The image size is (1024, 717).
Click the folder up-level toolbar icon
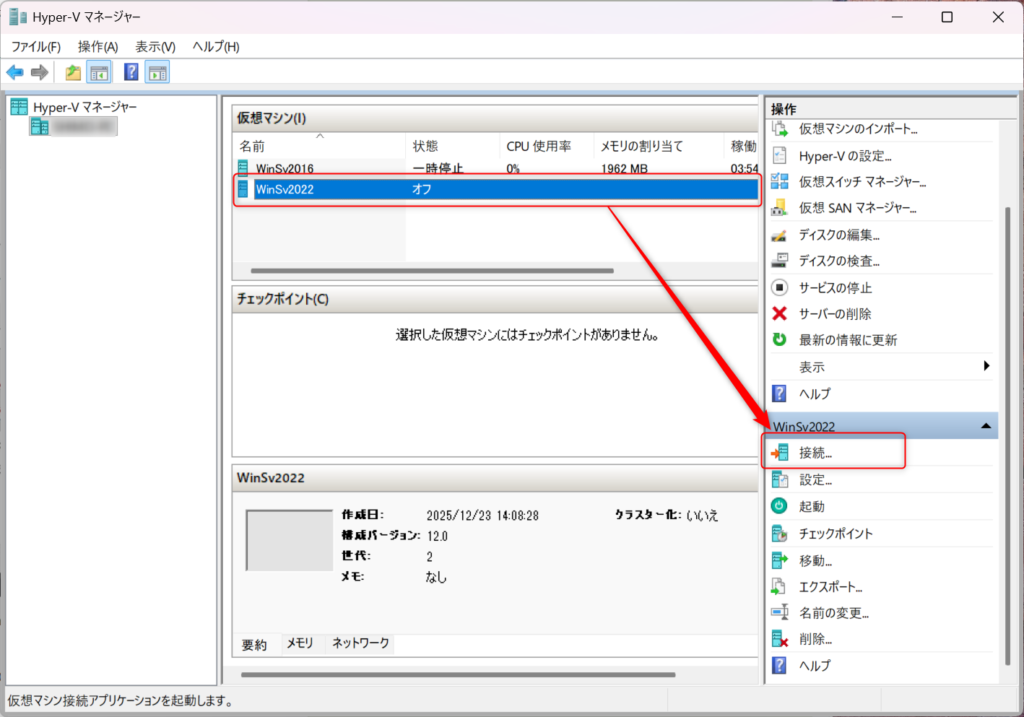click(x=73, y=72)
